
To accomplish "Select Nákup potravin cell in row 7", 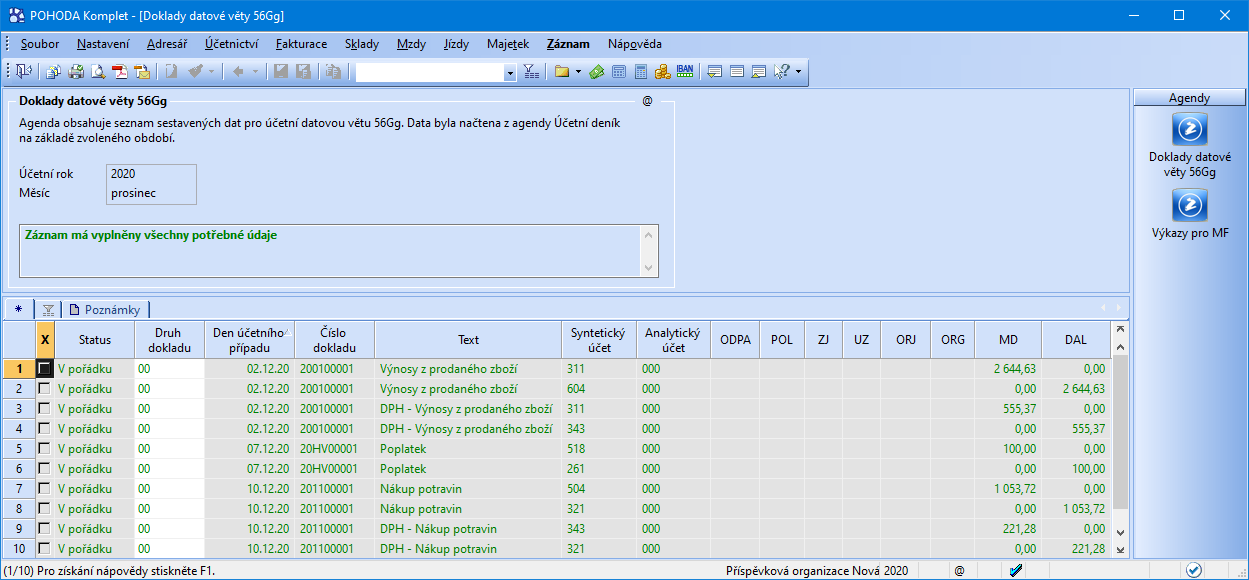I will click(x=467, y=489).
